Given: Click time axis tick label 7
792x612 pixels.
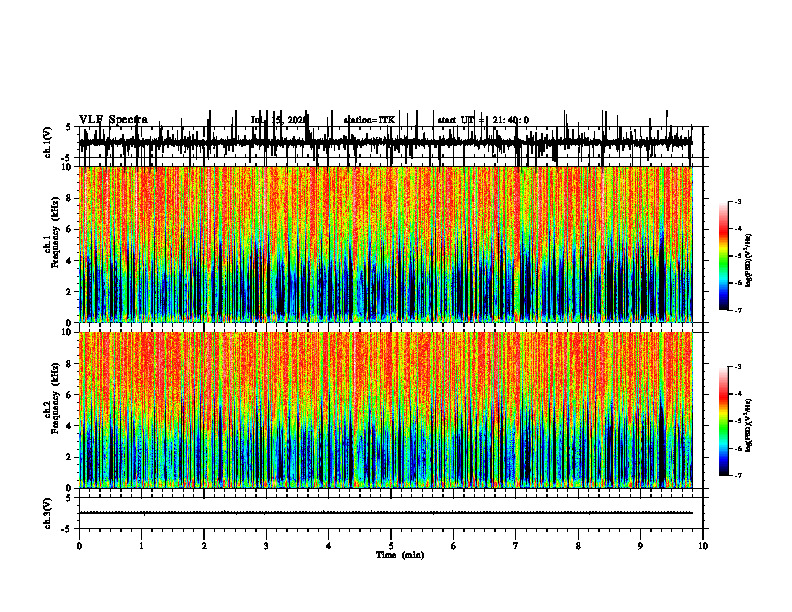Looking at the screenshot, I should coord(516,546).
